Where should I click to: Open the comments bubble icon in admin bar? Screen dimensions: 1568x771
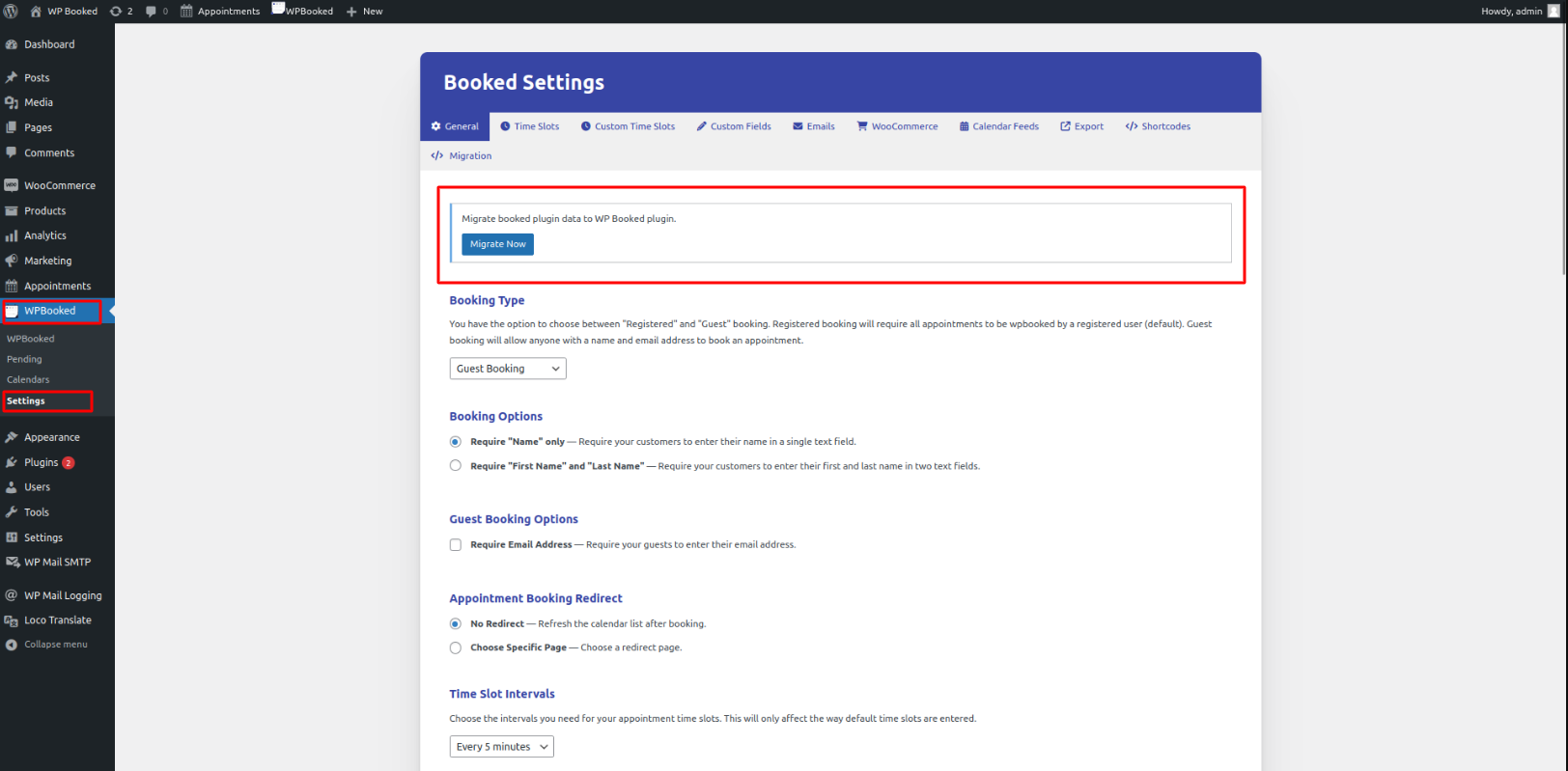[151, 12]
